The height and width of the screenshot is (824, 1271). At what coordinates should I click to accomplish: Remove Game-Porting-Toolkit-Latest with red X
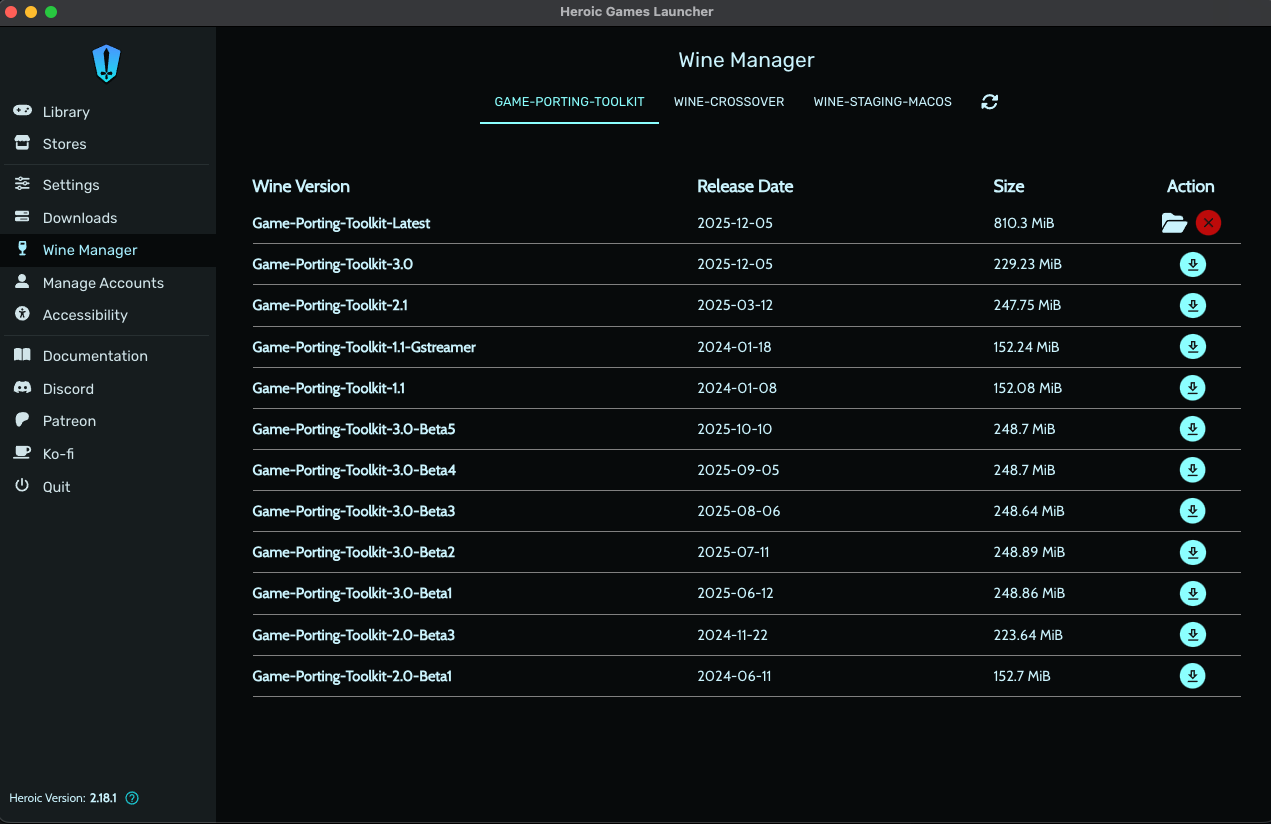pos(1208,223)
